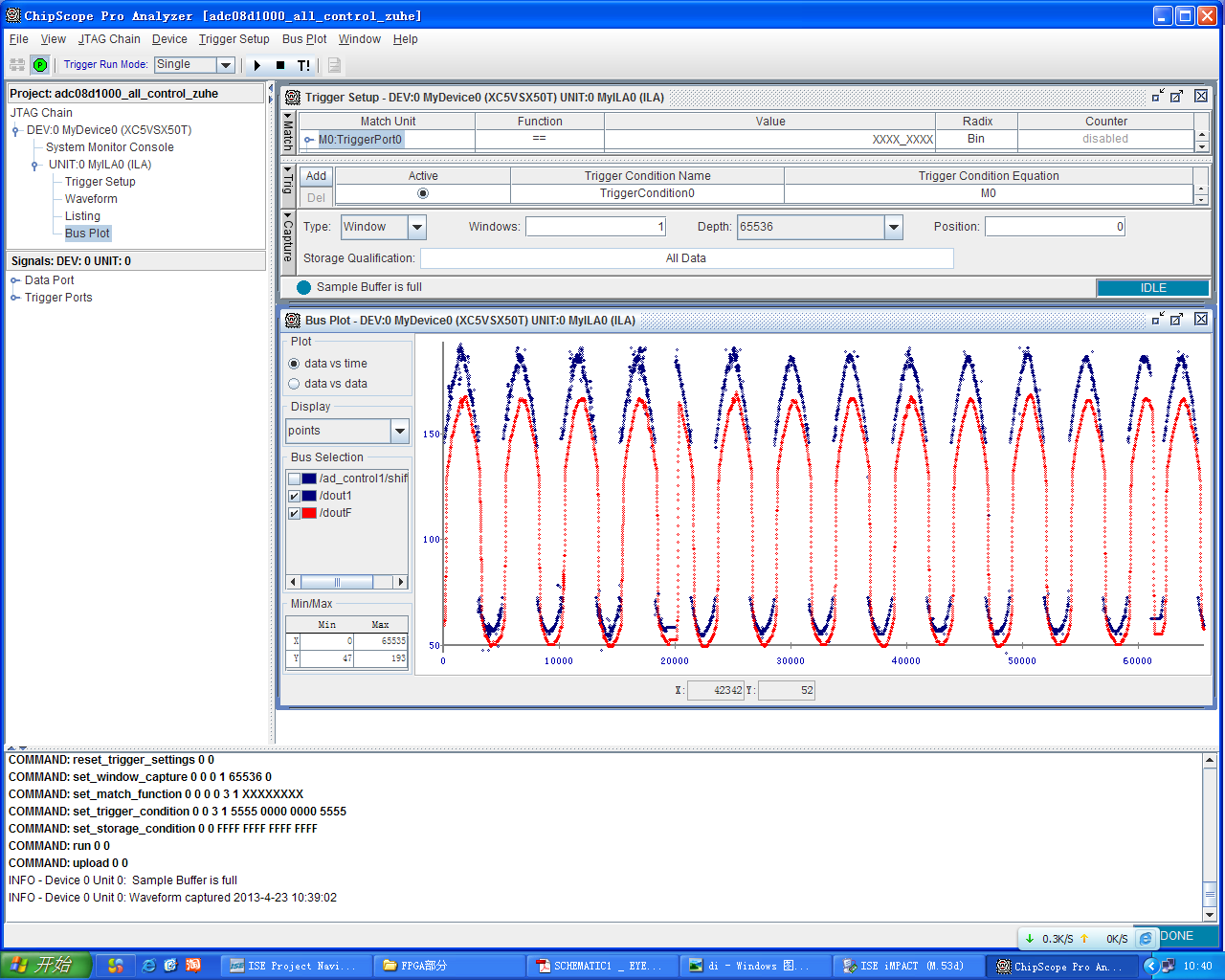Click the red /doutF color swatch
This screenshot has height=980, width=1225.
pos(309,513)
